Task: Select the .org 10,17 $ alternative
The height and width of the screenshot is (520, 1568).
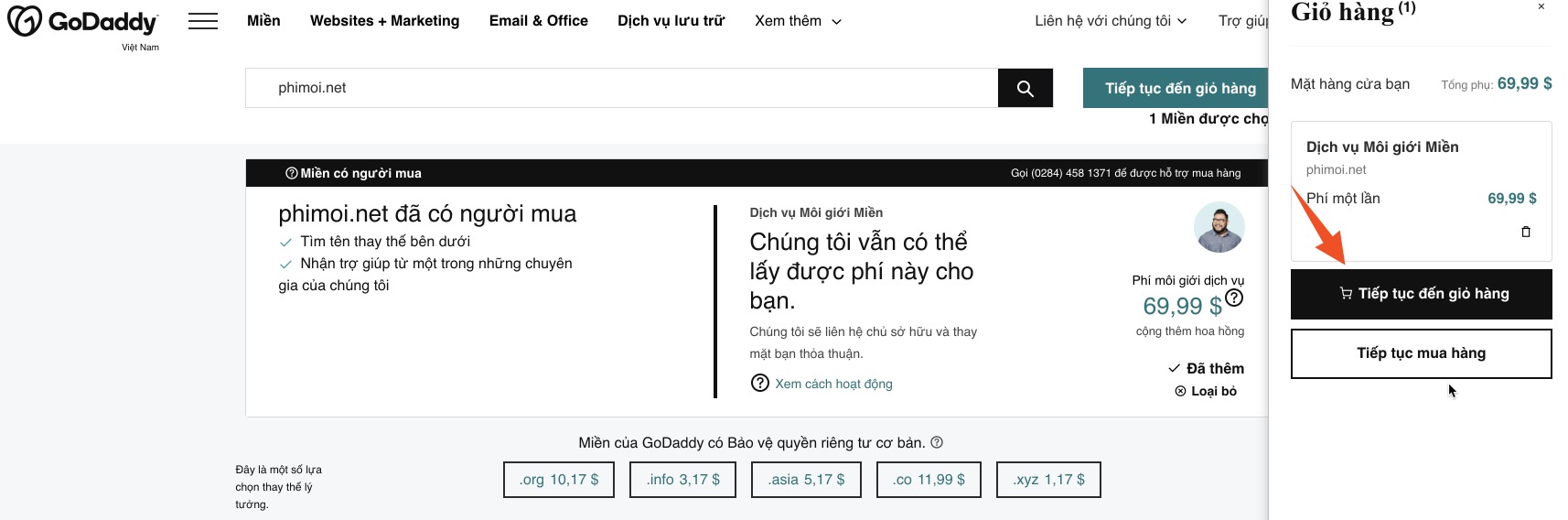Action: [558, 480]
